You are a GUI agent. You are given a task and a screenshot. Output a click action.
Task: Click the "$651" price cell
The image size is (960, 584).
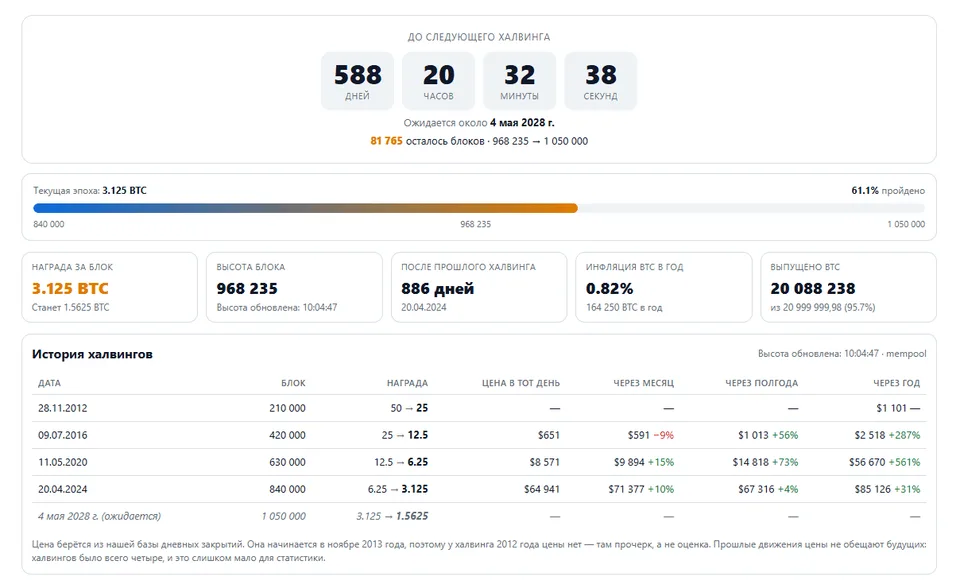coord(549,435)
